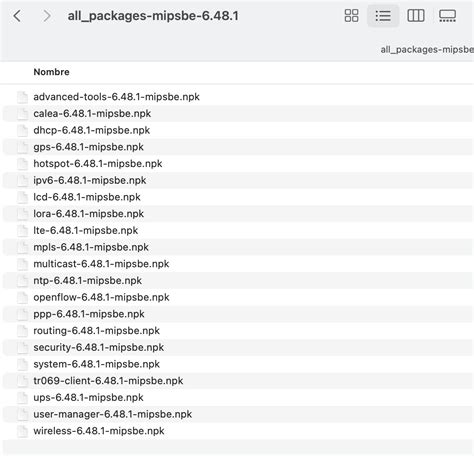
Task: Select routing-6.48.1-mipsbe.npk file
Action: point(96,331)
